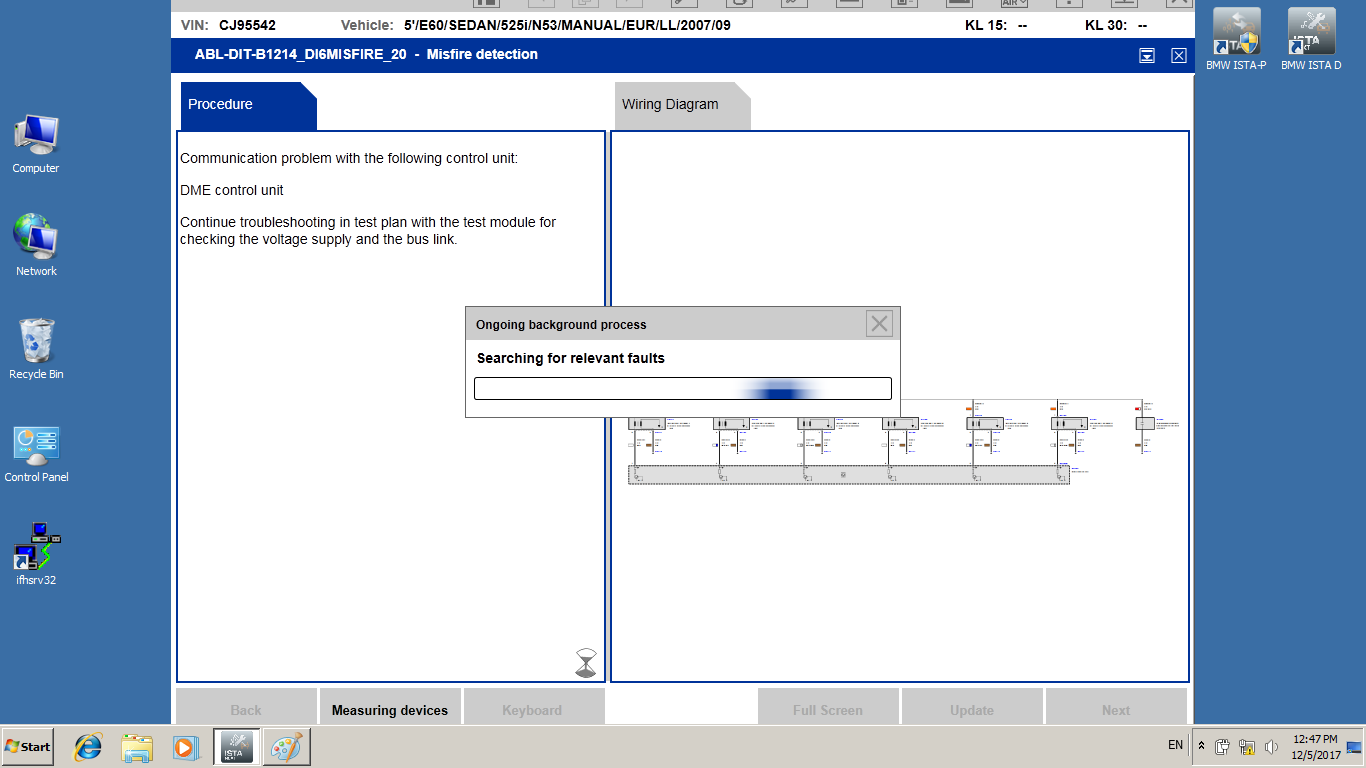Switch to the Wiring Diagram tab
The width and height of the screenshot is (1366, 768).
tap(670, 105)
